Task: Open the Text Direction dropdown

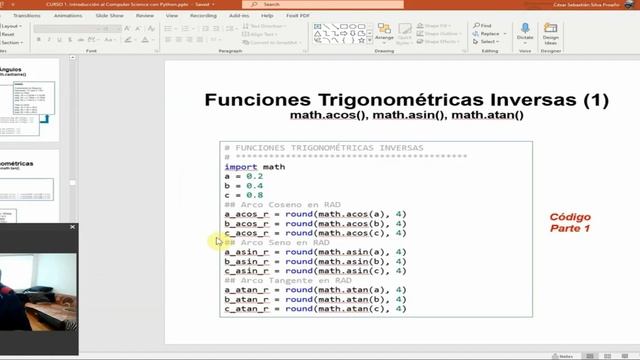Action: click(264, 26)
